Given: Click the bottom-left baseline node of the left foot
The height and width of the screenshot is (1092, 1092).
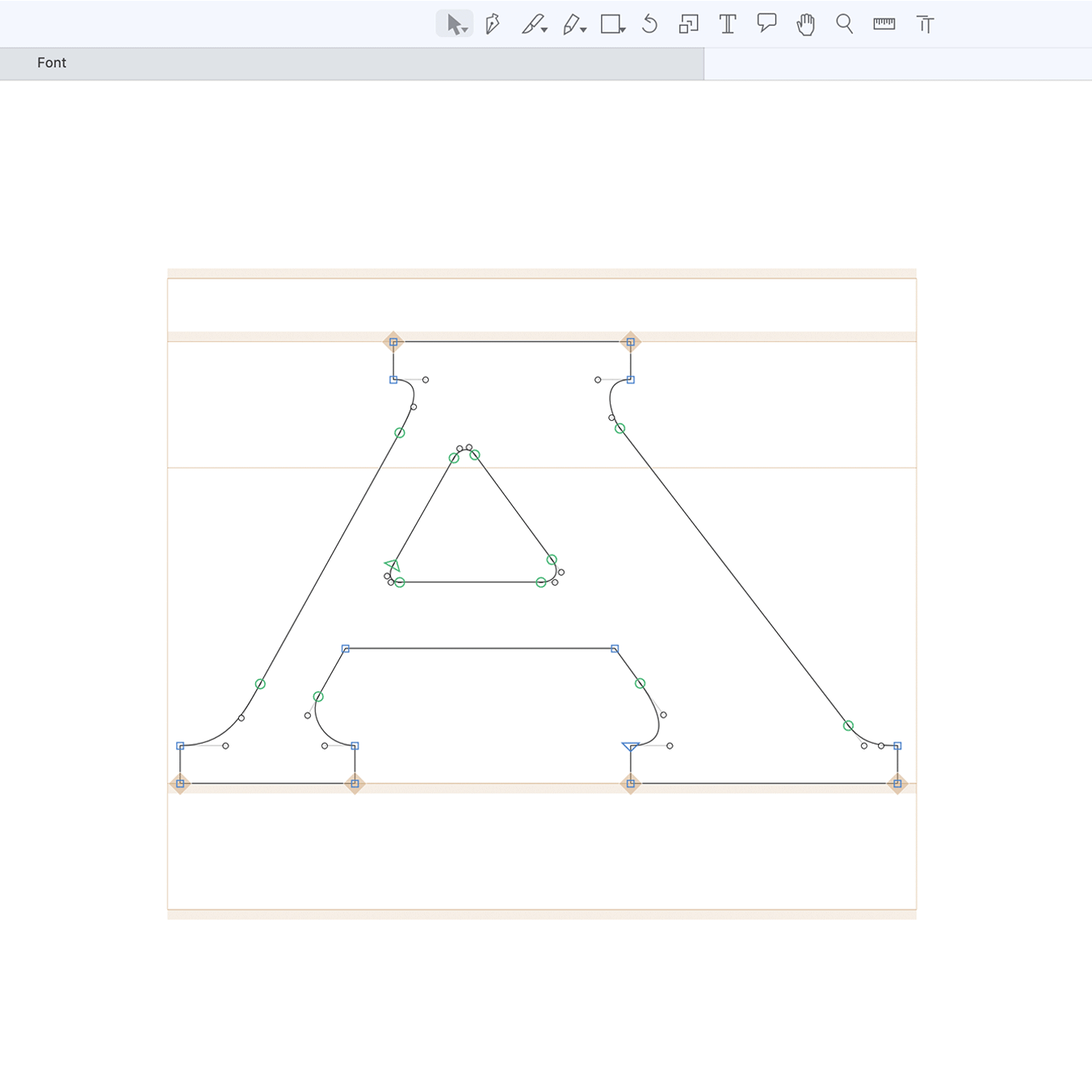Looking at the screenshot, I should [180, 783].
